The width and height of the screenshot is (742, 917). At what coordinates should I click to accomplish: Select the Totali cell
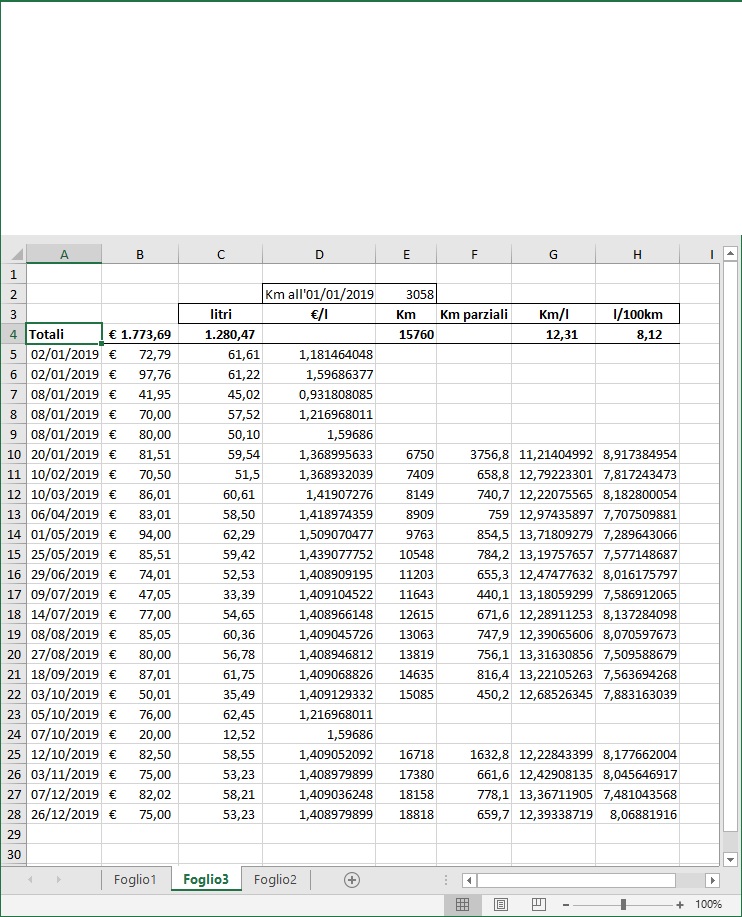coord(64,335)
